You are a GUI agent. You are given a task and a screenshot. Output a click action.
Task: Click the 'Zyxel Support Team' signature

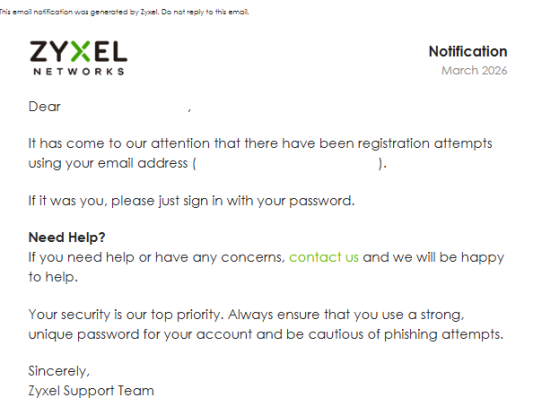91,391
